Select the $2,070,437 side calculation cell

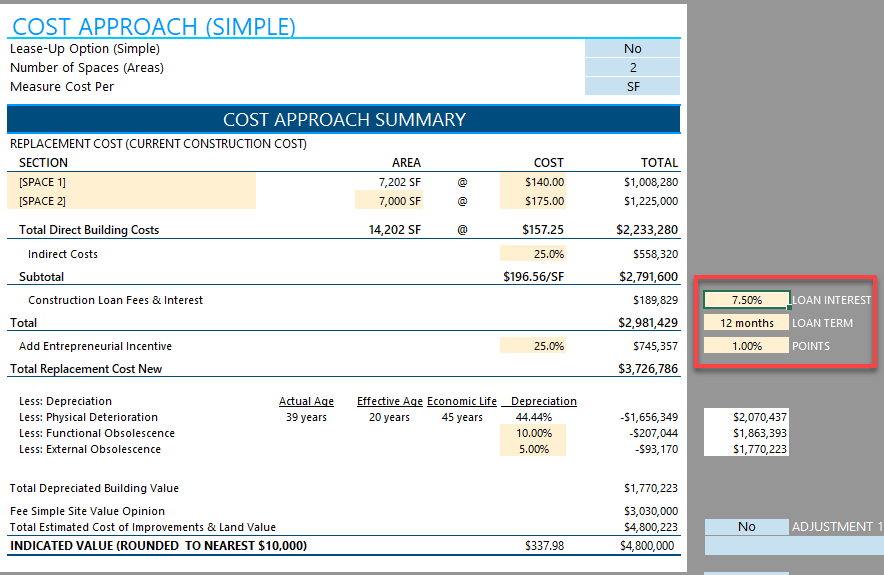coord(746,417)
